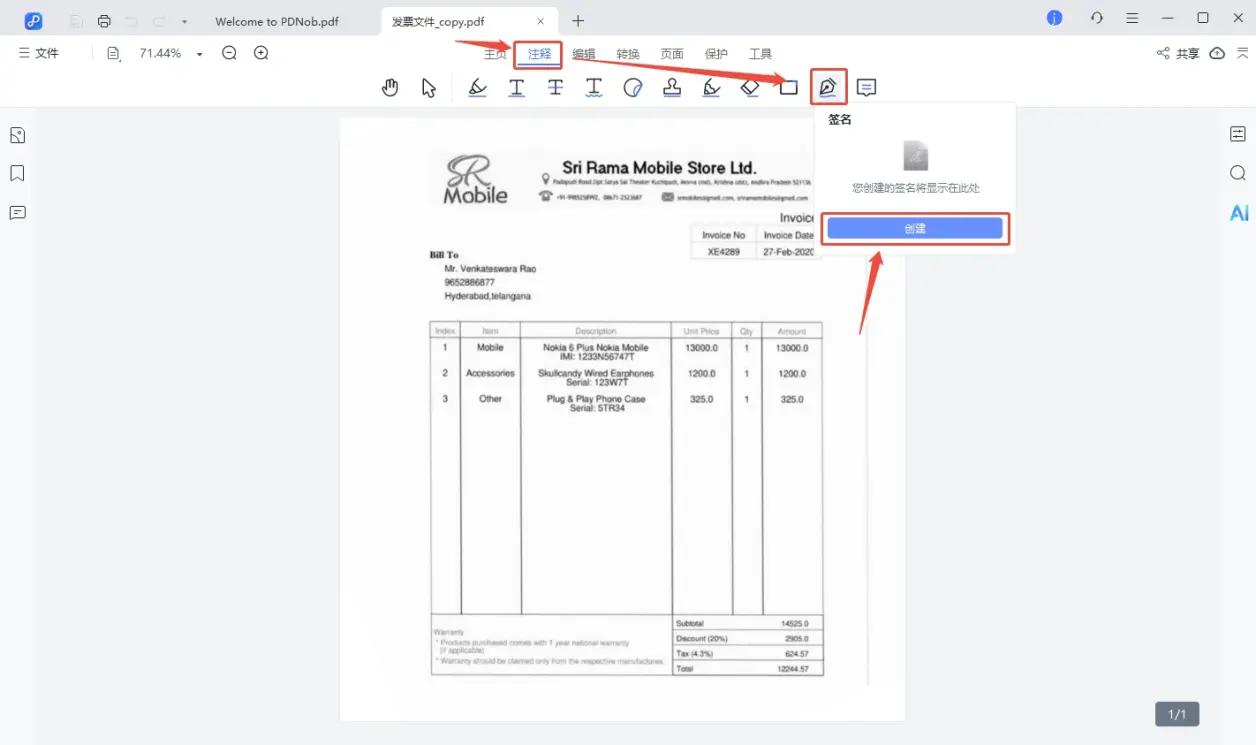Image resolution: width=1256 pixels, height=745 pixels.
Task: Click the 1/1 page indicator
Action: pos(1177,714)
